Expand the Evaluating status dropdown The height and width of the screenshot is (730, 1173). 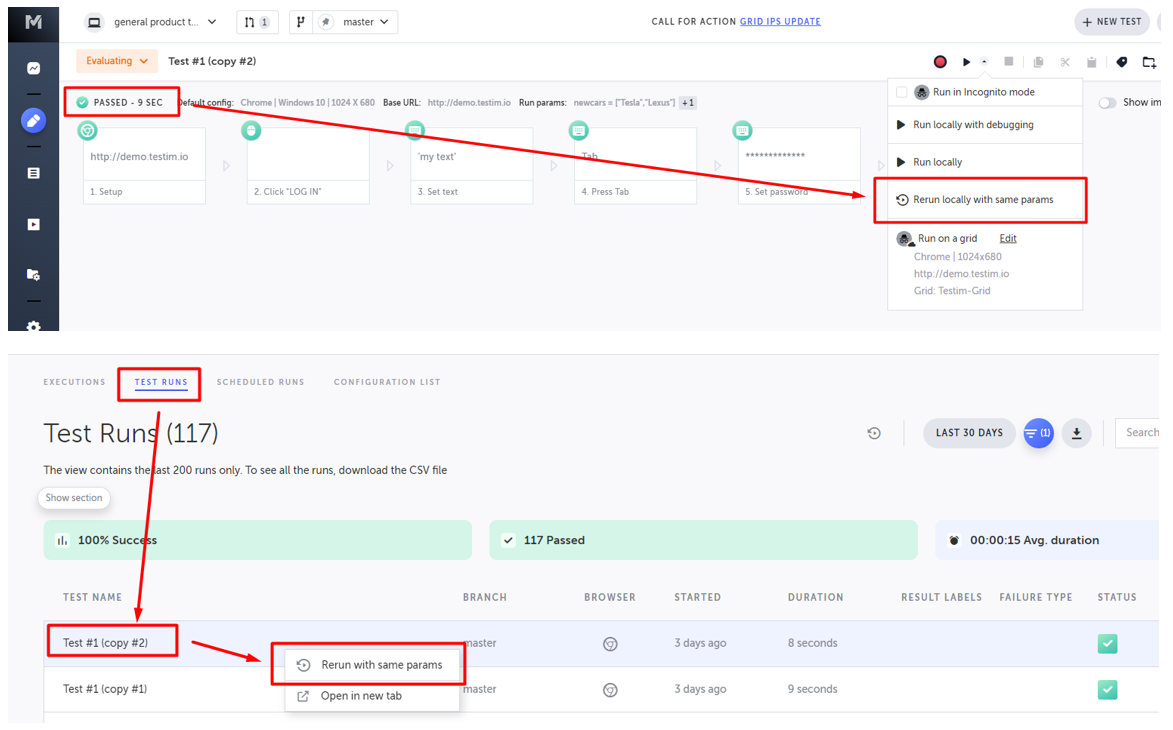point(117,61)
